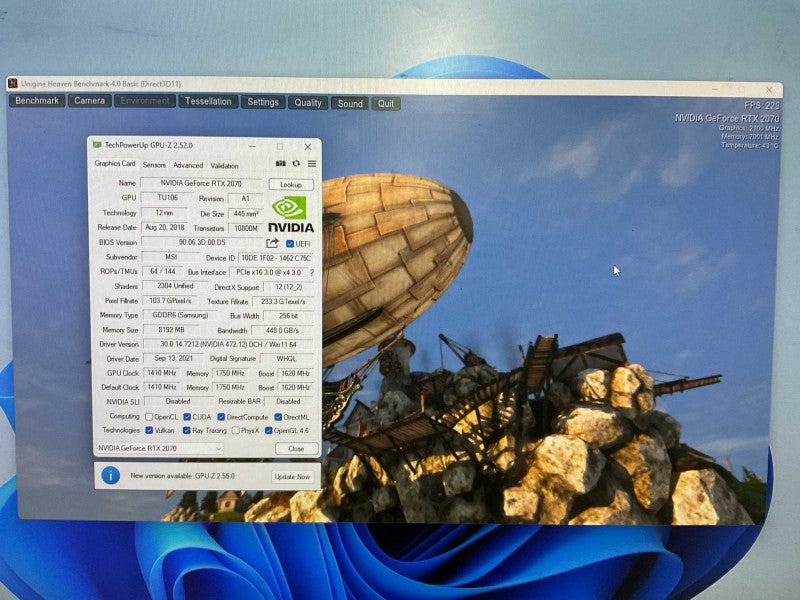
Task: Click the GPU Name field
Action: 201,183
